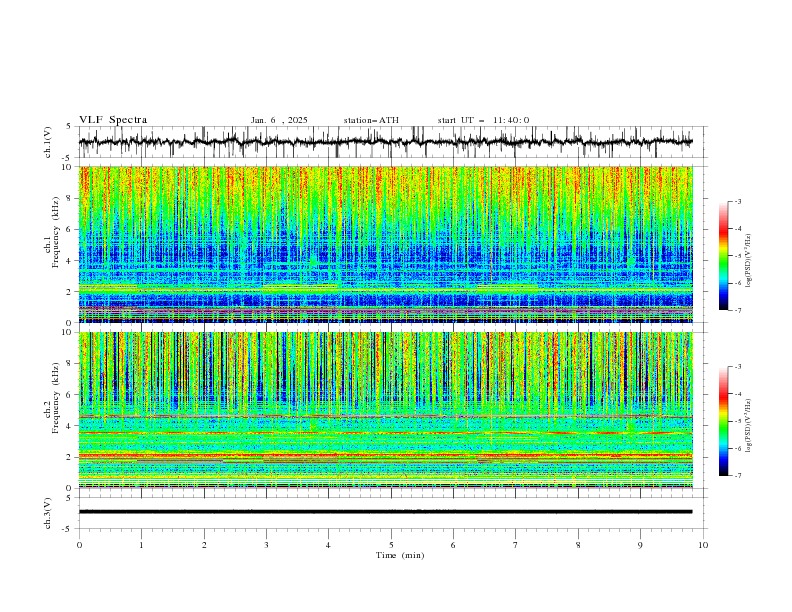Click the ch.1 spectrogram panel
This screenshot has height=612, width=792.
click(x=386, y=244)
